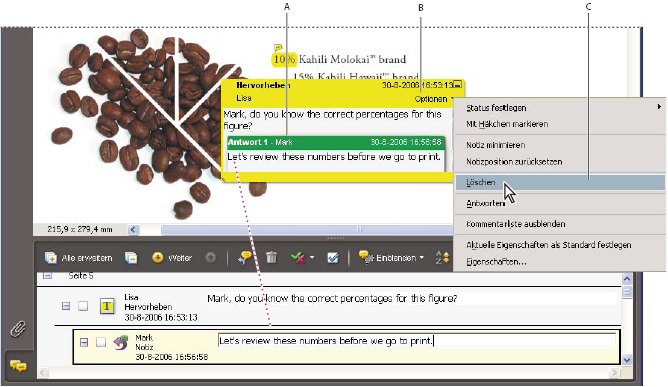The width and height of the screenshot is (668, 387).
Task: Click the trash can delete icon
Action: pos(271,257)
